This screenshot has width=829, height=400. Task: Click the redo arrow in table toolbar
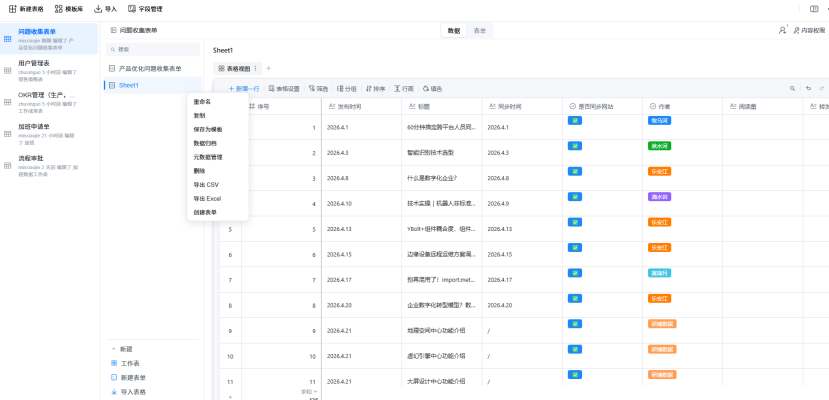(x=822, y=89)
